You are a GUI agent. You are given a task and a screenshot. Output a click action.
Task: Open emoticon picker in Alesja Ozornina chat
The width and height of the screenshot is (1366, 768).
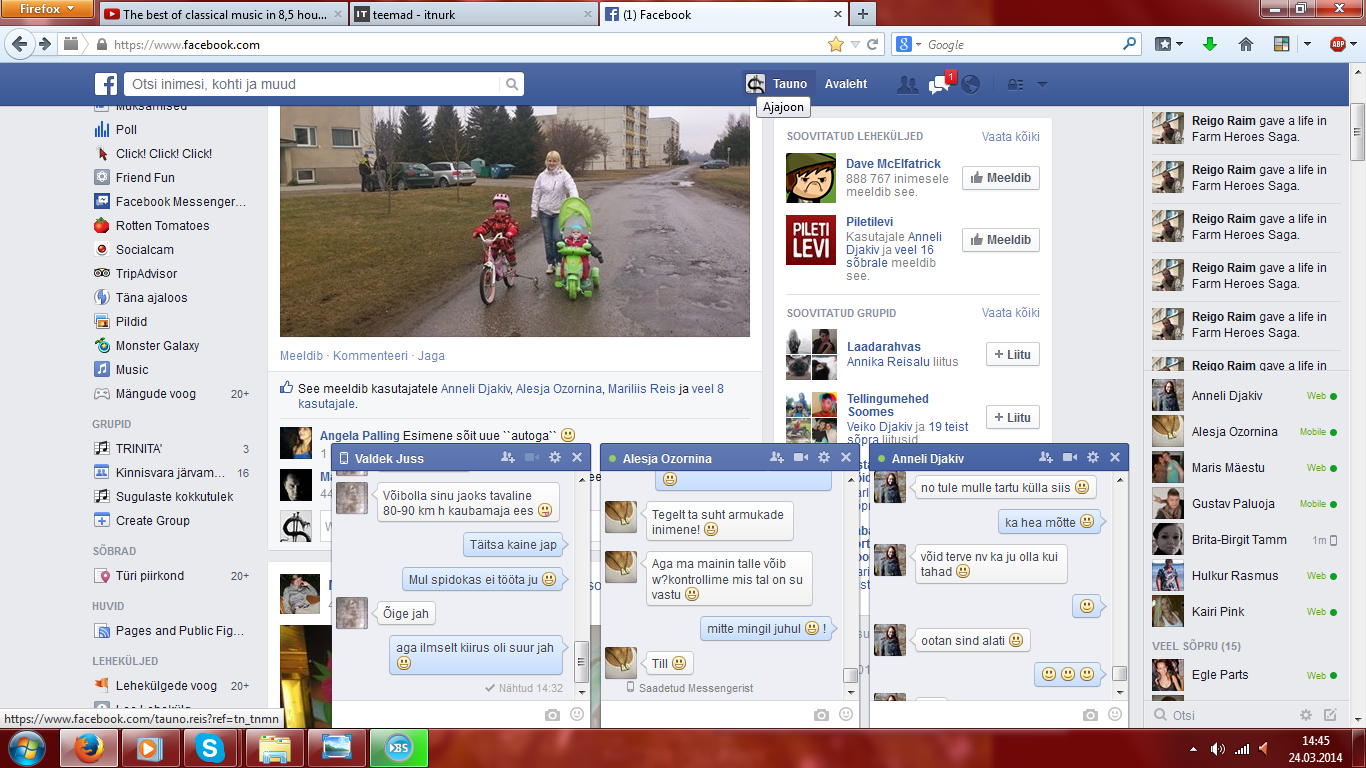tap(846, 715)
